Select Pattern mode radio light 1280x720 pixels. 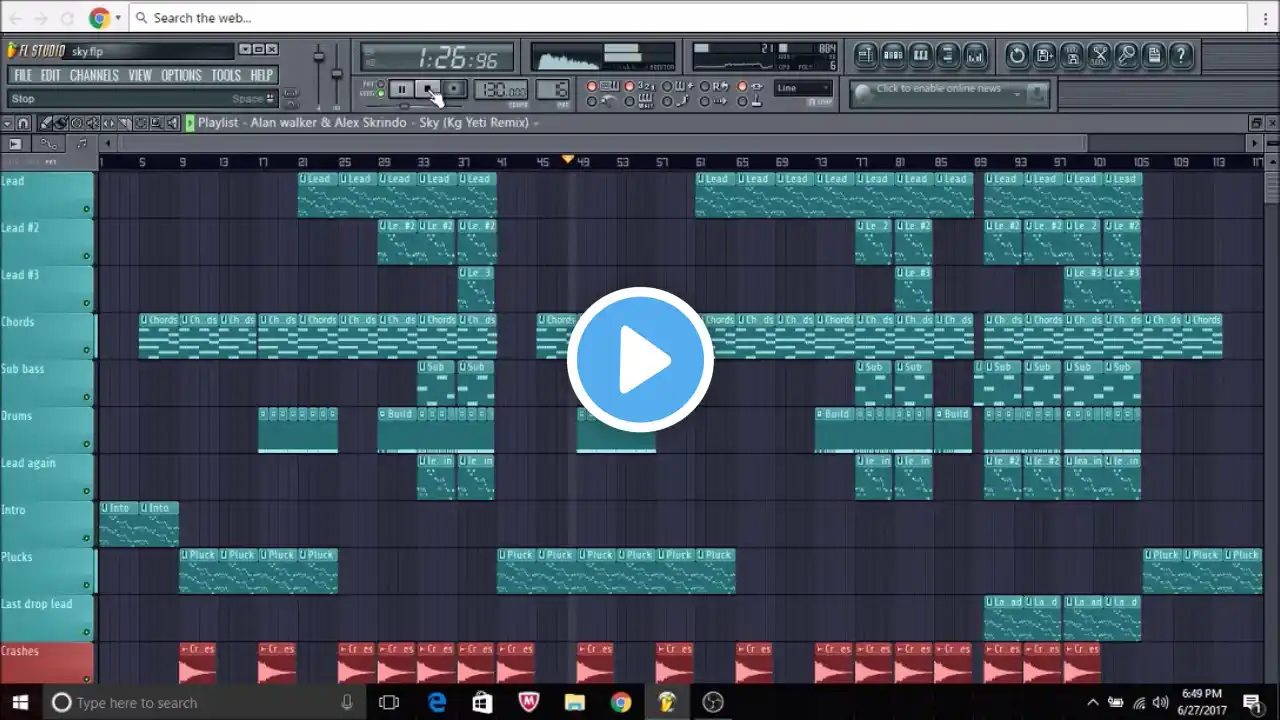pos(381,85)
